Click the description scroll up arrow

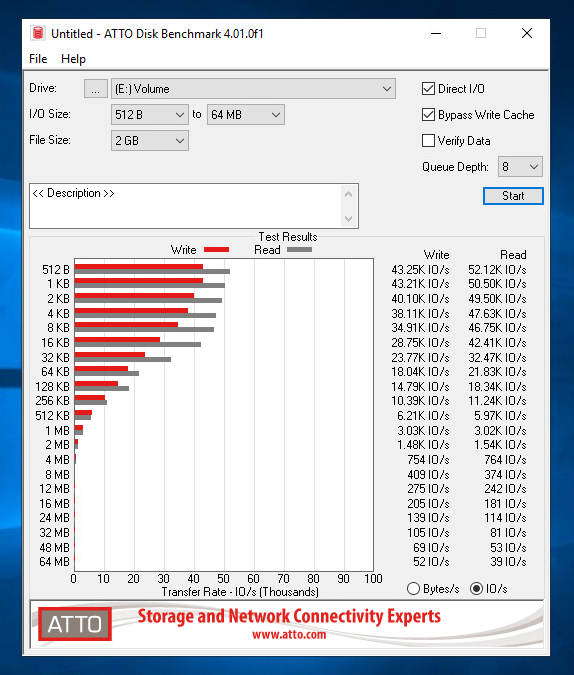coord(348,194)
